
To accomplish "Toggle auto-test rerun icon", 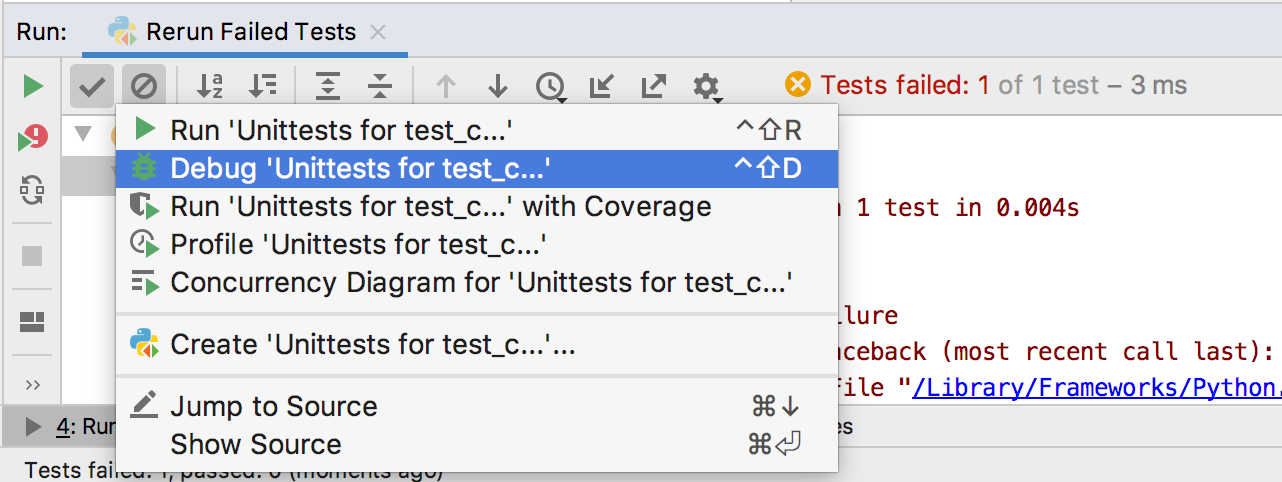I will tap(33, 191).
